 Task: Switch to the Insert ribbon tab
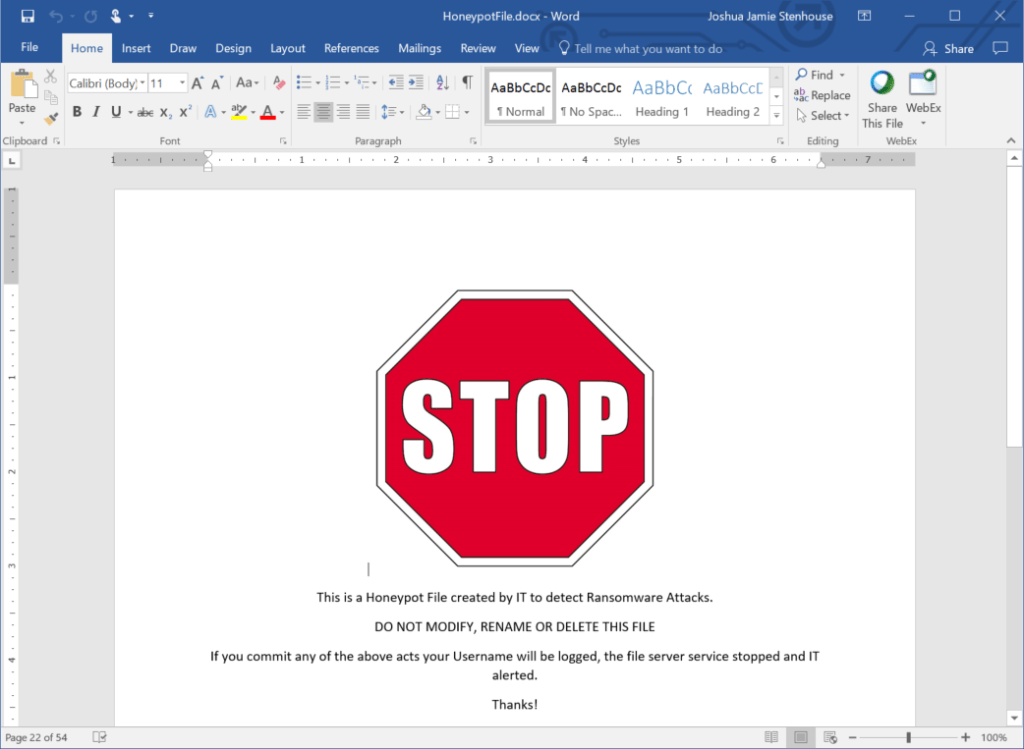136,47
